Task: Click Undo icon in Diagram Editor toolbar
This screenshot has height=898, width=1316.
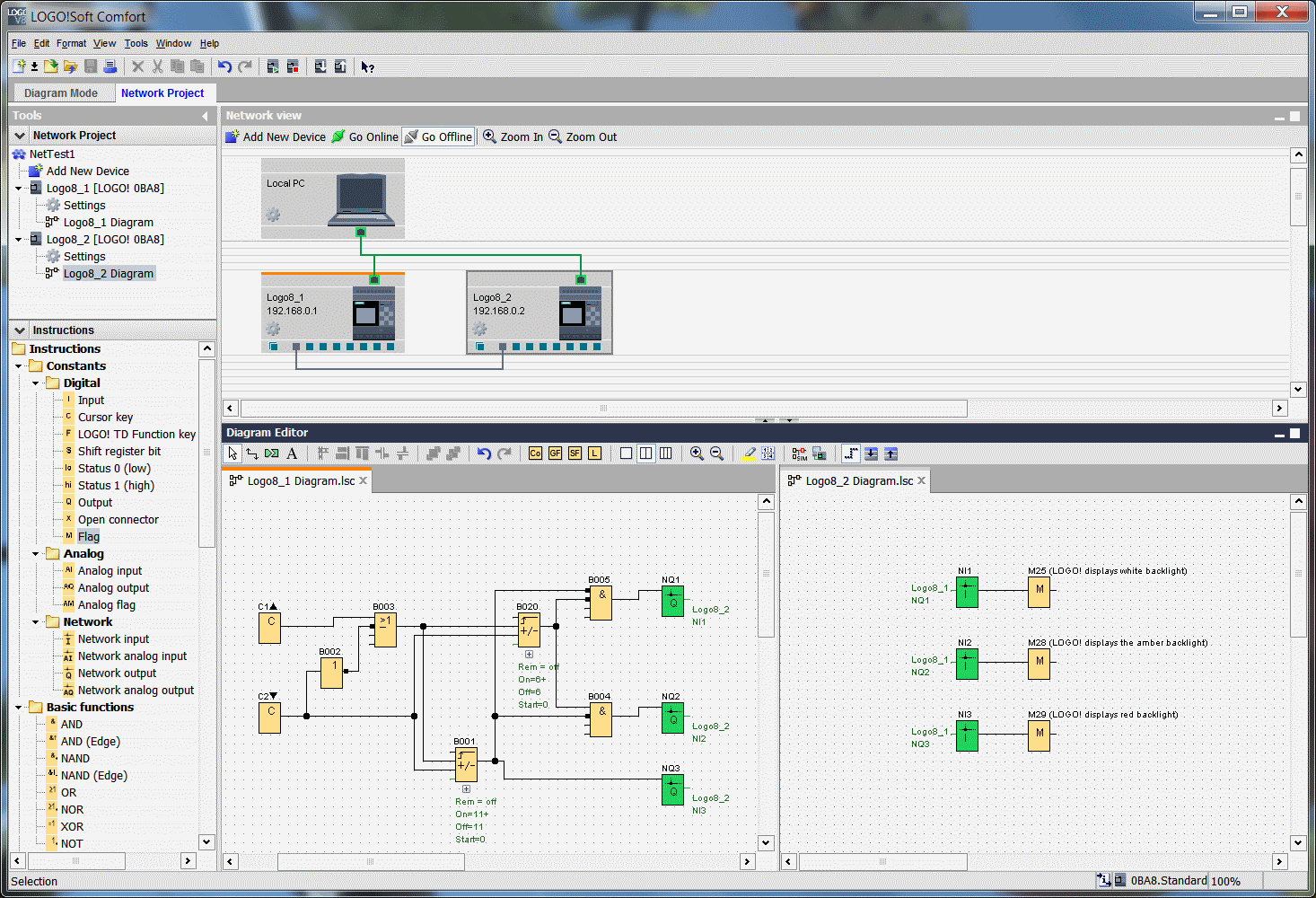Action: (x=484, y=453)
